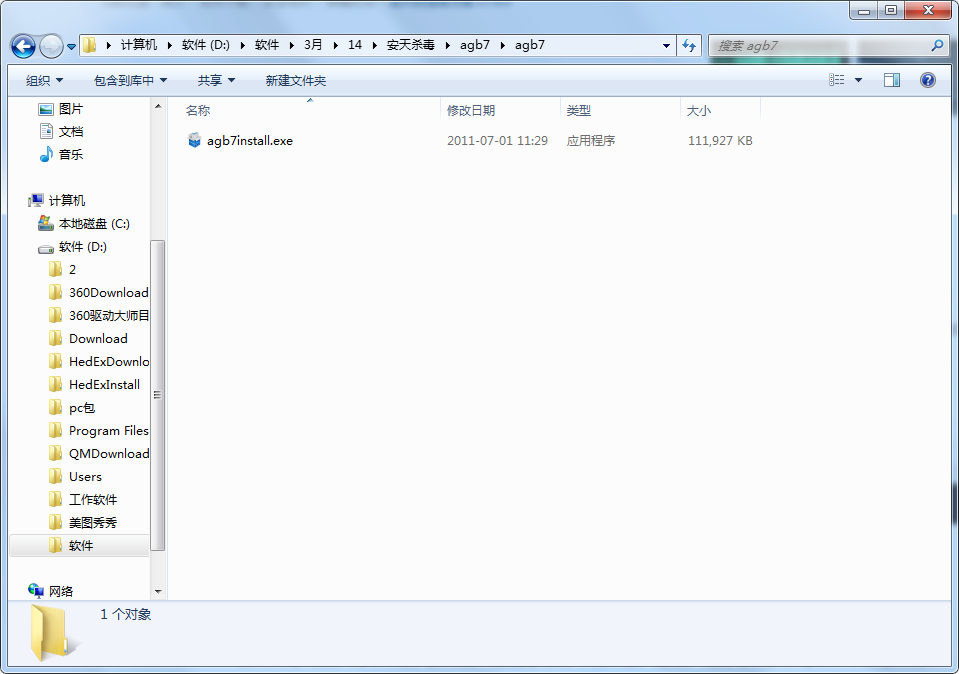Expand the arrow after 3月 in the breadcrumb
This screenshot has width=959, height=674.
(x=336, y=45)
